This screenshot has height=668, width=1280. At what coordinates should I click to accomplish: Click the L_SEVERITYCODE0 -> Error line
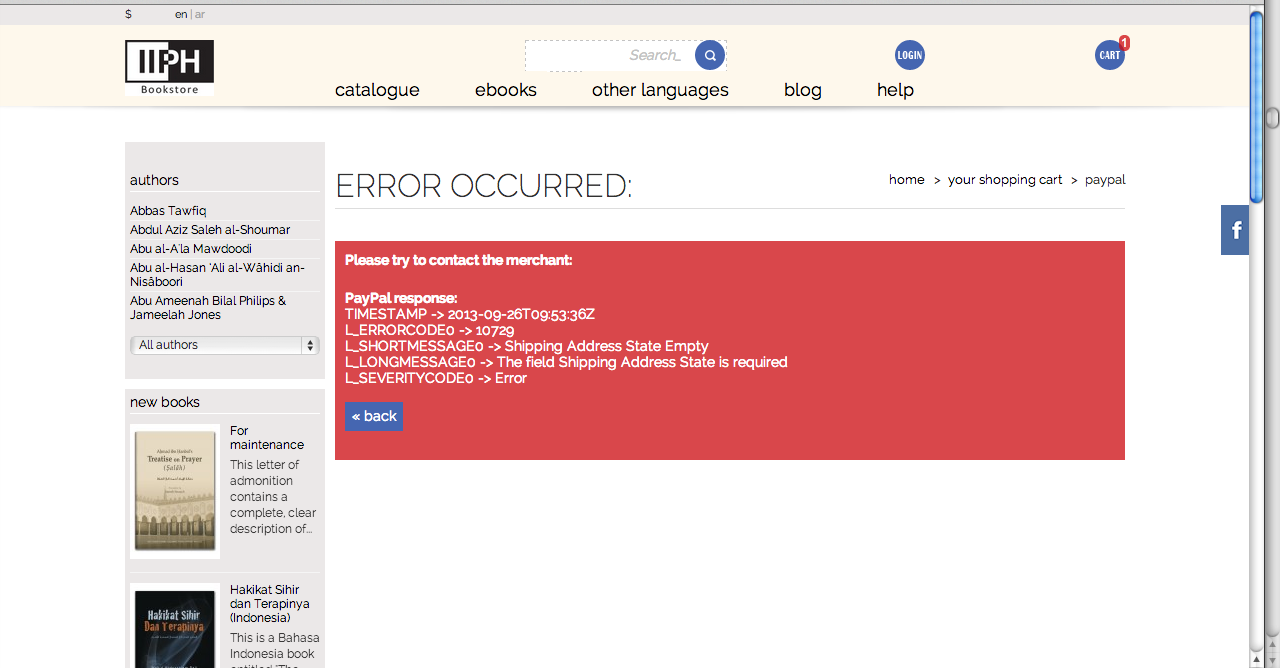(436, 378)
